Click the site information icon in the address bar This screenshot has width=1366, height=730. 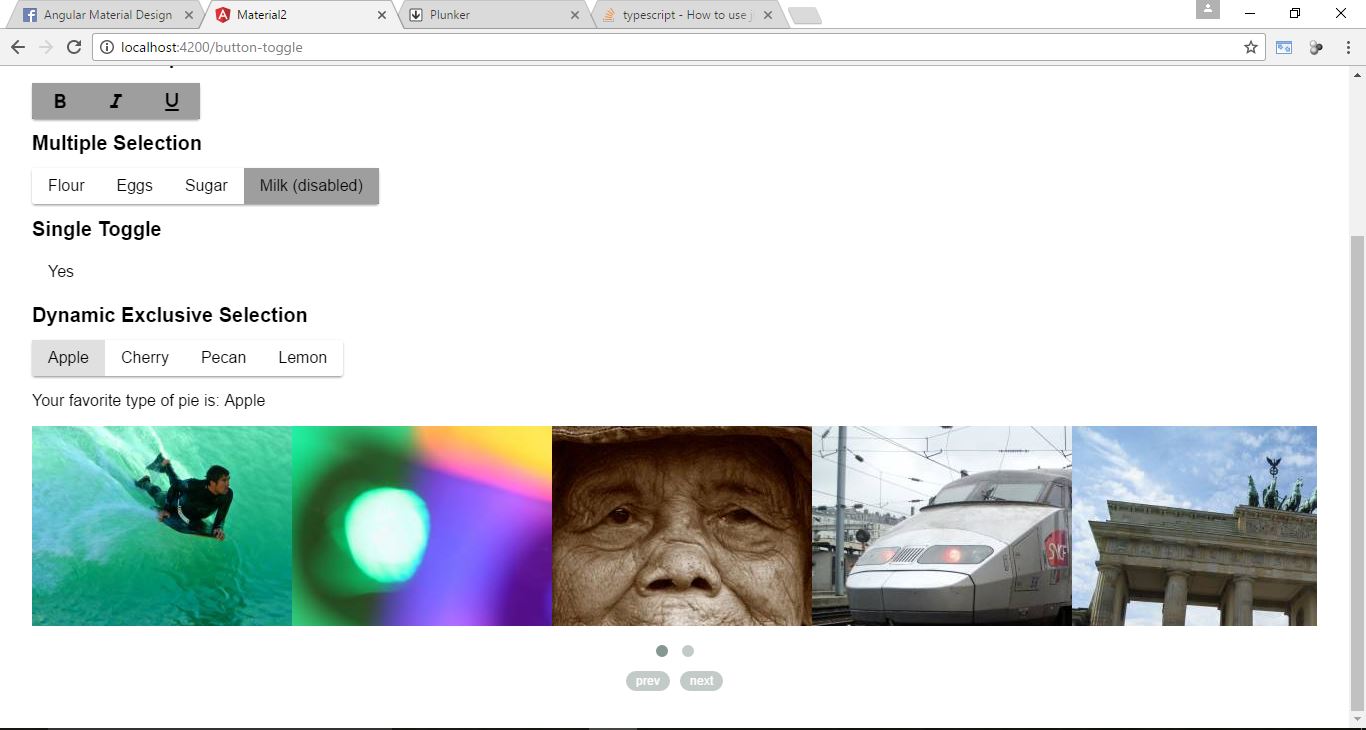tap(106, 46)
